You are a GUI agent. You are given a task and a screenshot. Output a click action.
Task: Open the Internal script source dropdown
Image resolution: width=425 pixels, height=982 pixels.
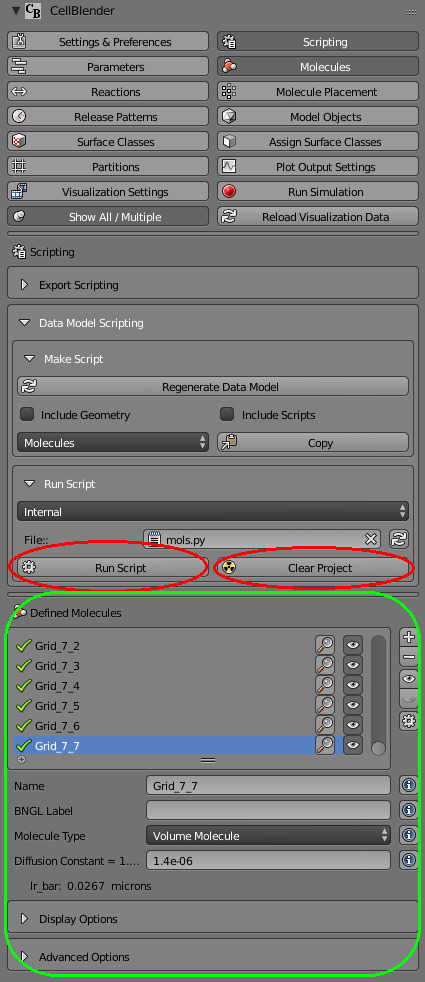click(213, 512)
